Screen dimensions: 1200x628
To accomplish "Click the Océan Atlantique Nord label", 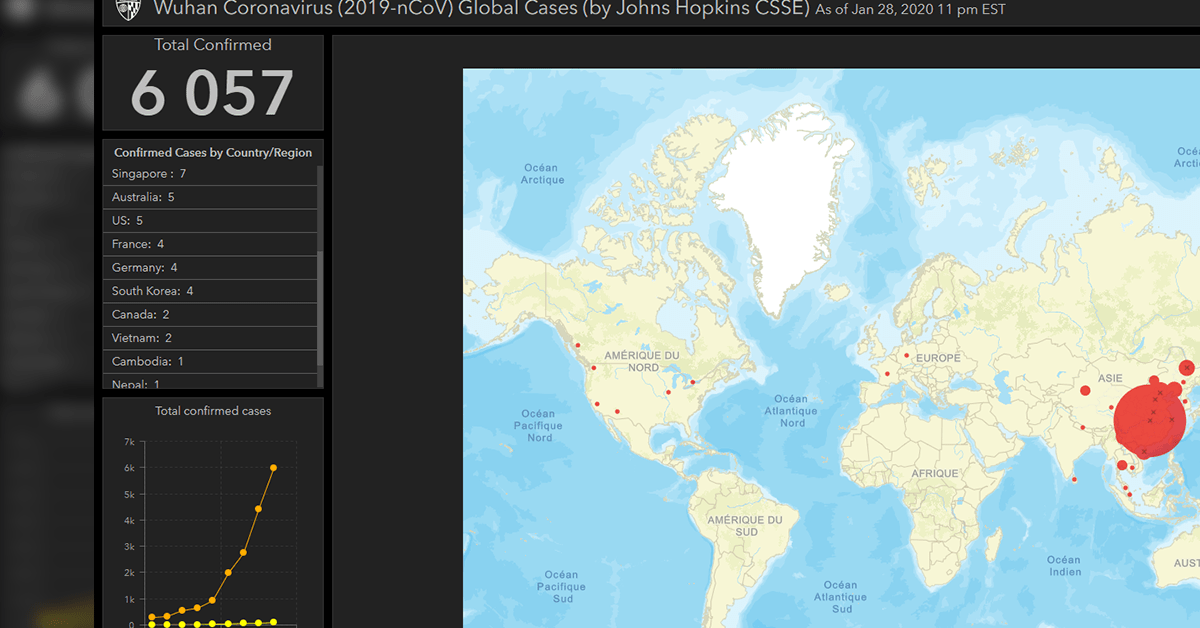I will tap(791, 411).
